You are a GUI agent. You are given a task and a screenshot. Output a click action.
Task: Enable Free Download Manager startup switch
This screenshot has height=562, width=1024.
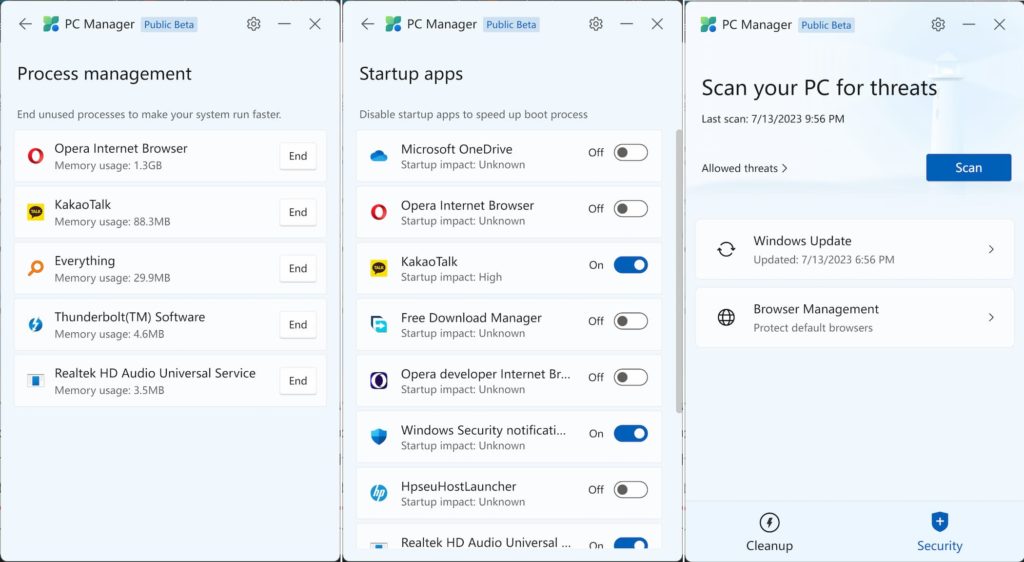pyautogui.click(x=631, y=321)
